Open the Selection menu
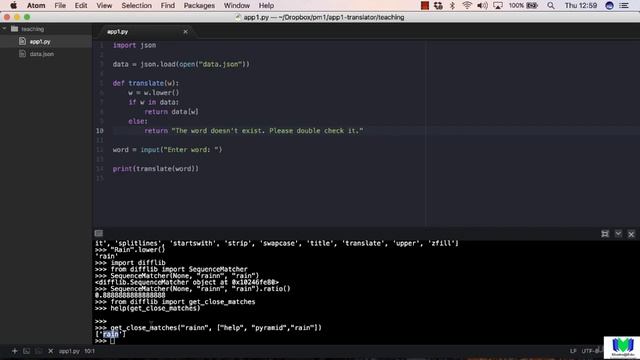 tap(136, 5)
